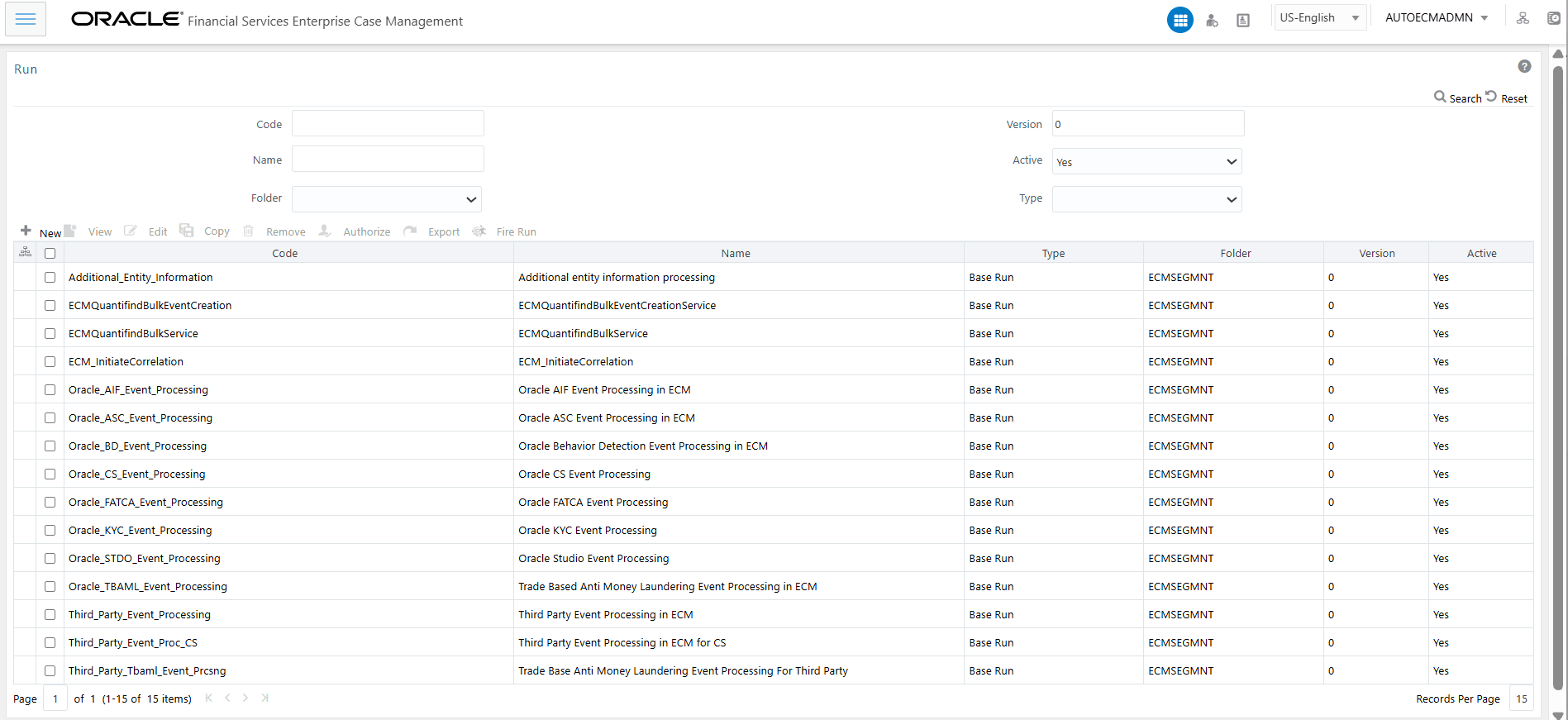Check the ECMQuantifindBulkEventCreation row checkbox
The height and width of the screenshot is (720, 1568).
pos(50,306)
